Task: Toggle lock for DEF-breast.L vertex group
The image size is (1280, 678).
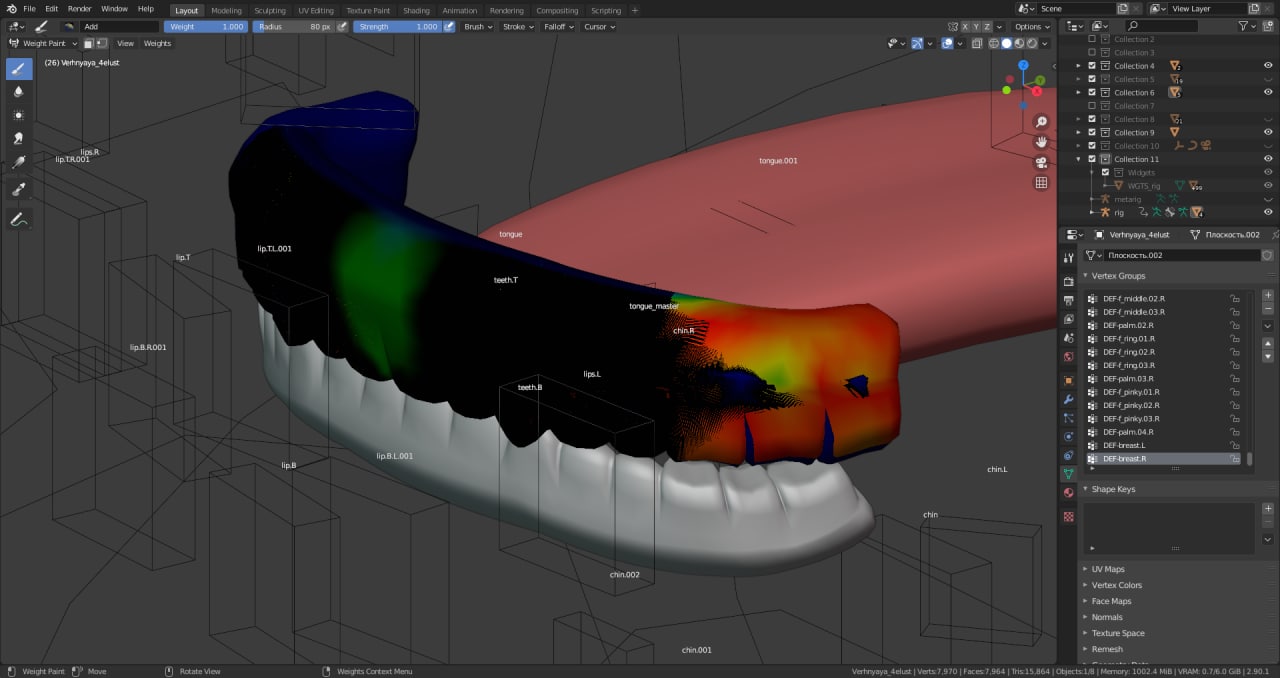Action: (1235, 445)
